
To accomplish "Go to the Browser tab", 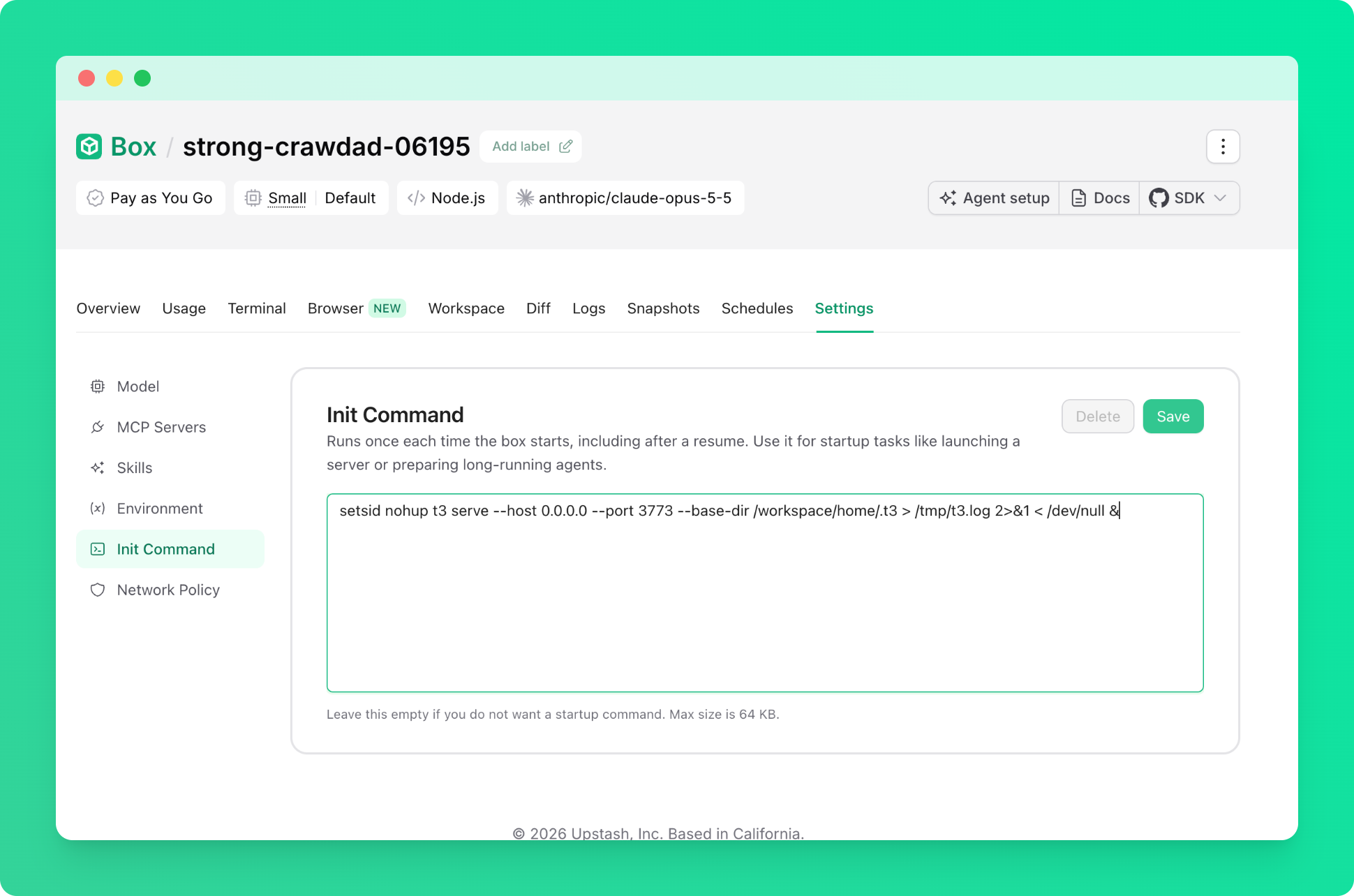I will click(x=335, y=308).
